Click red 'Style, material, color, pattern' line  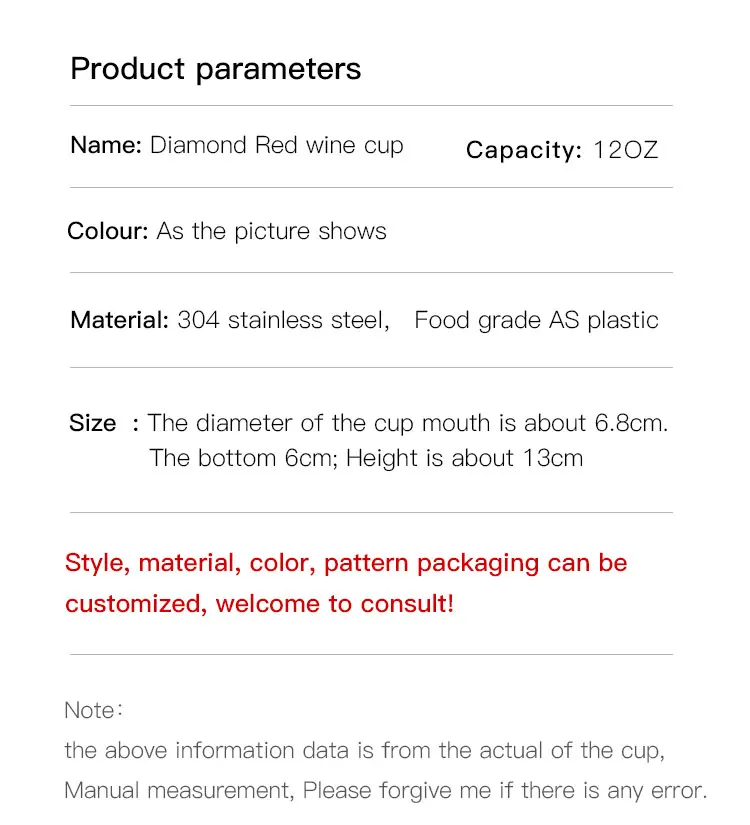point(346,564)
